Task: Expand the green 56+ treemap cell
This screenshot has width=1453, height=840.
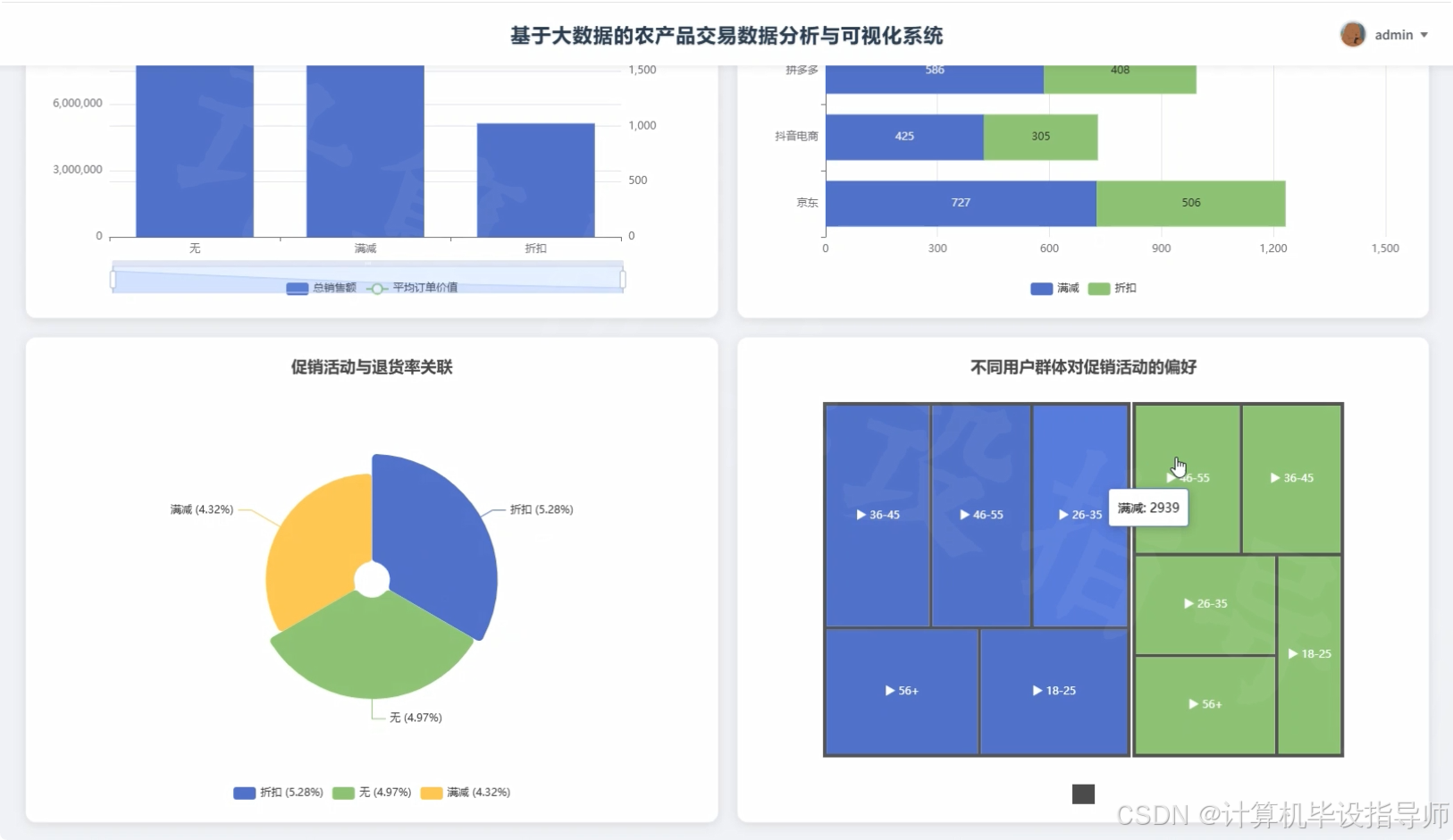Action: (x=1205, y=704)
